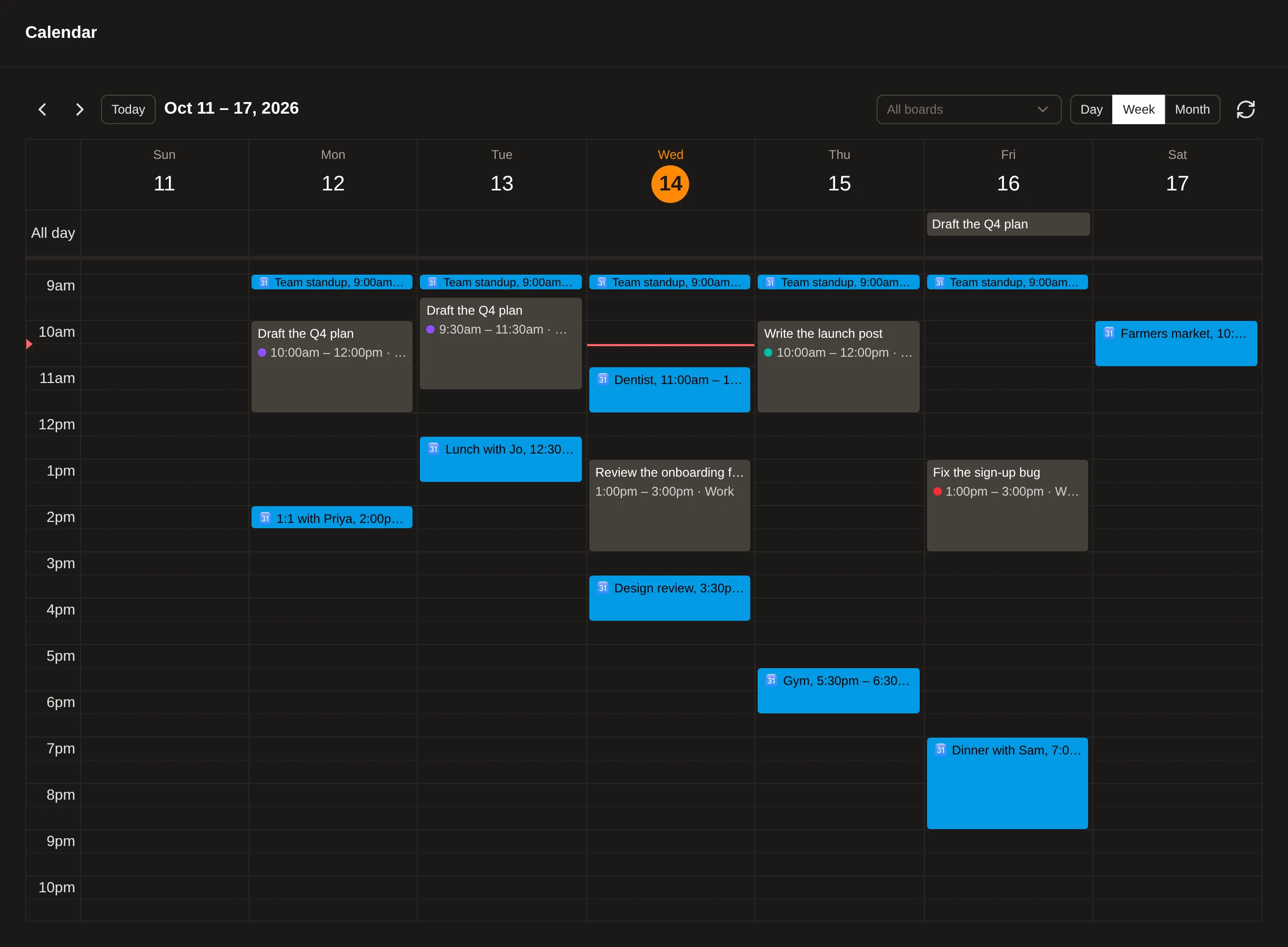Open the 1:1 with Priya event
The image size is (1288, 947).
(332, 518)
